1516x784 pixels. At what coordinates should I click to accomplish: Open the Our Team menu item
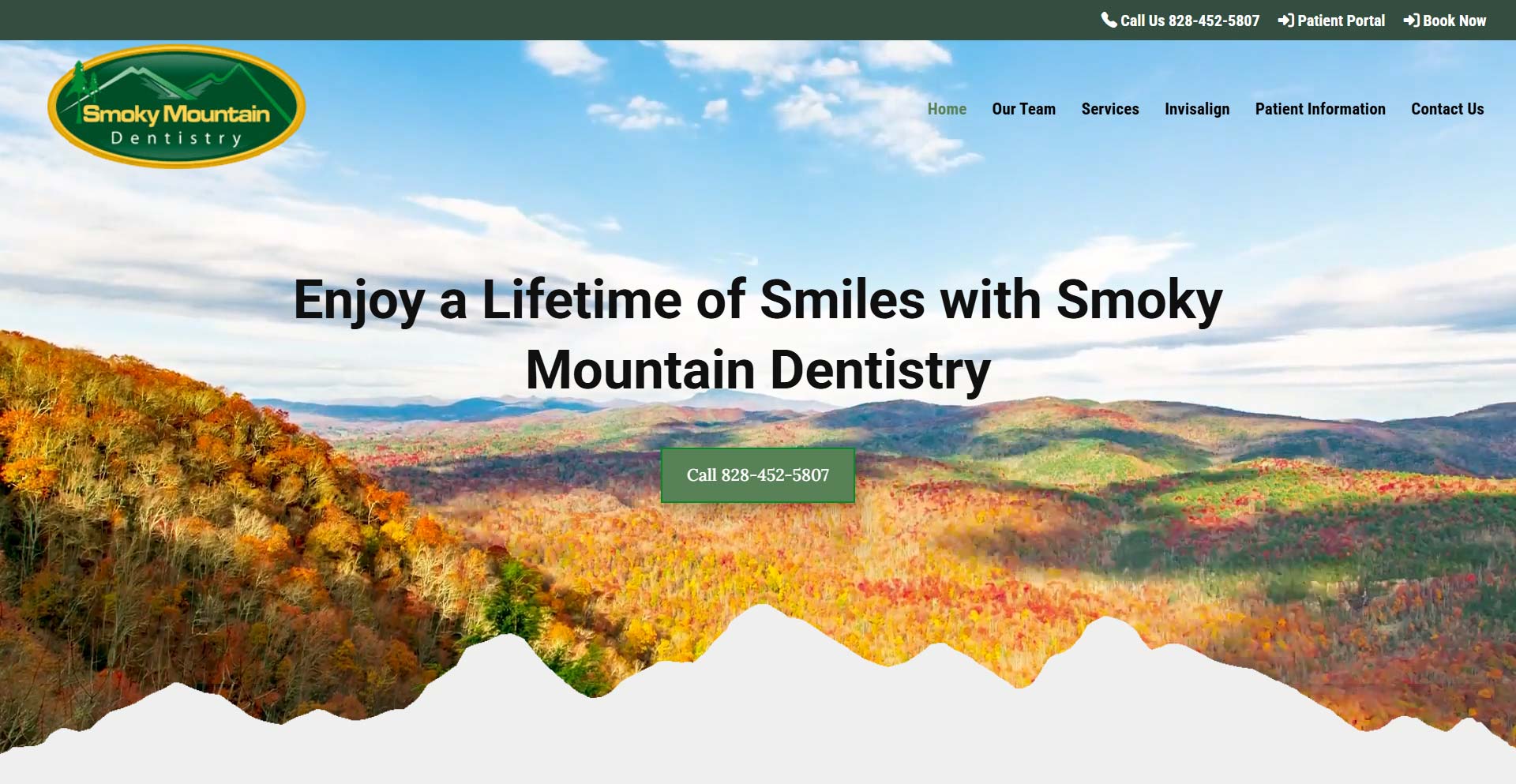coord(1023,109)
